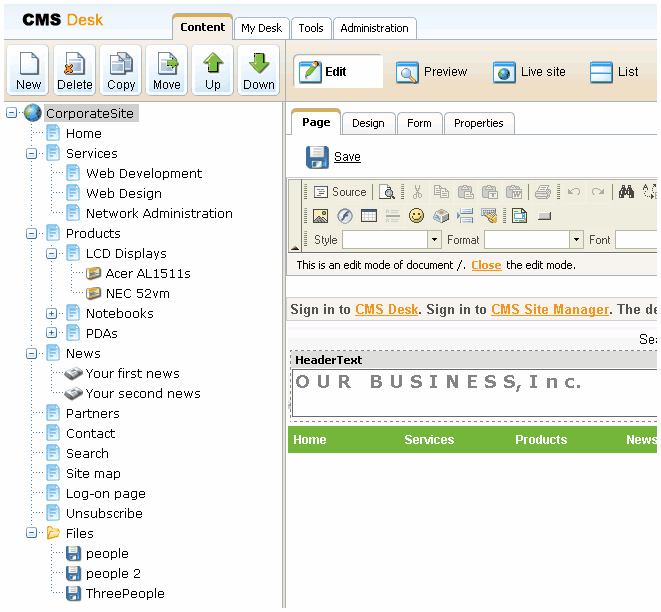Click the Close edit mode link
The image size is (661, 612).
click(486, 265)
